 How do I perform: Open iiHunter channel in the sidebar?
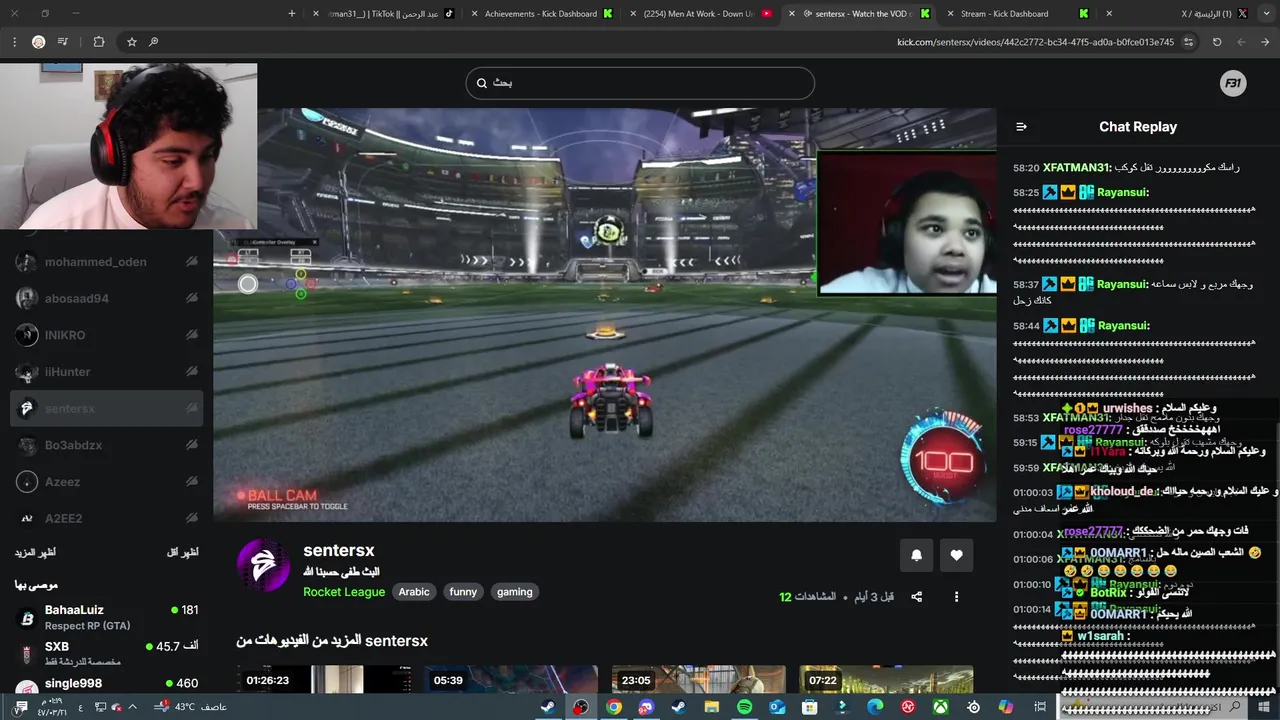[106, 372]
